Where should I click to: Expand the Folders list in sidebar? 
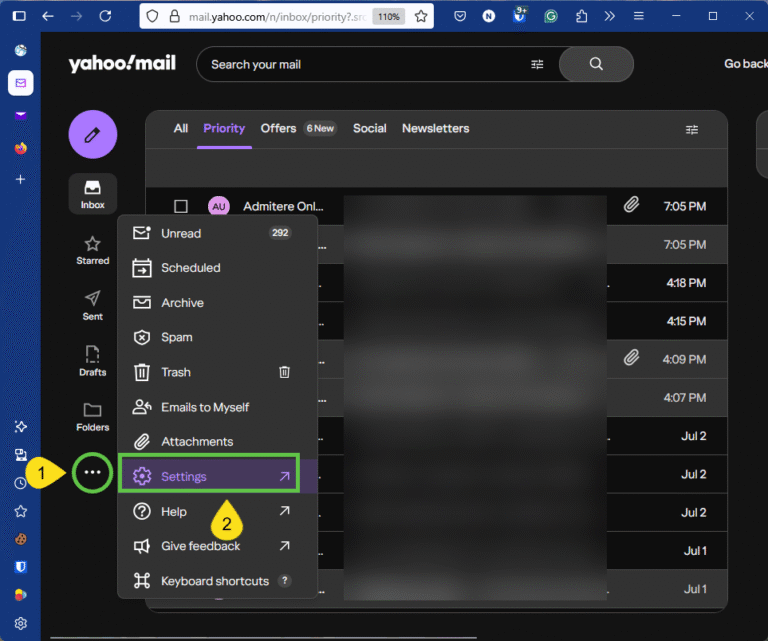point(93,416)
